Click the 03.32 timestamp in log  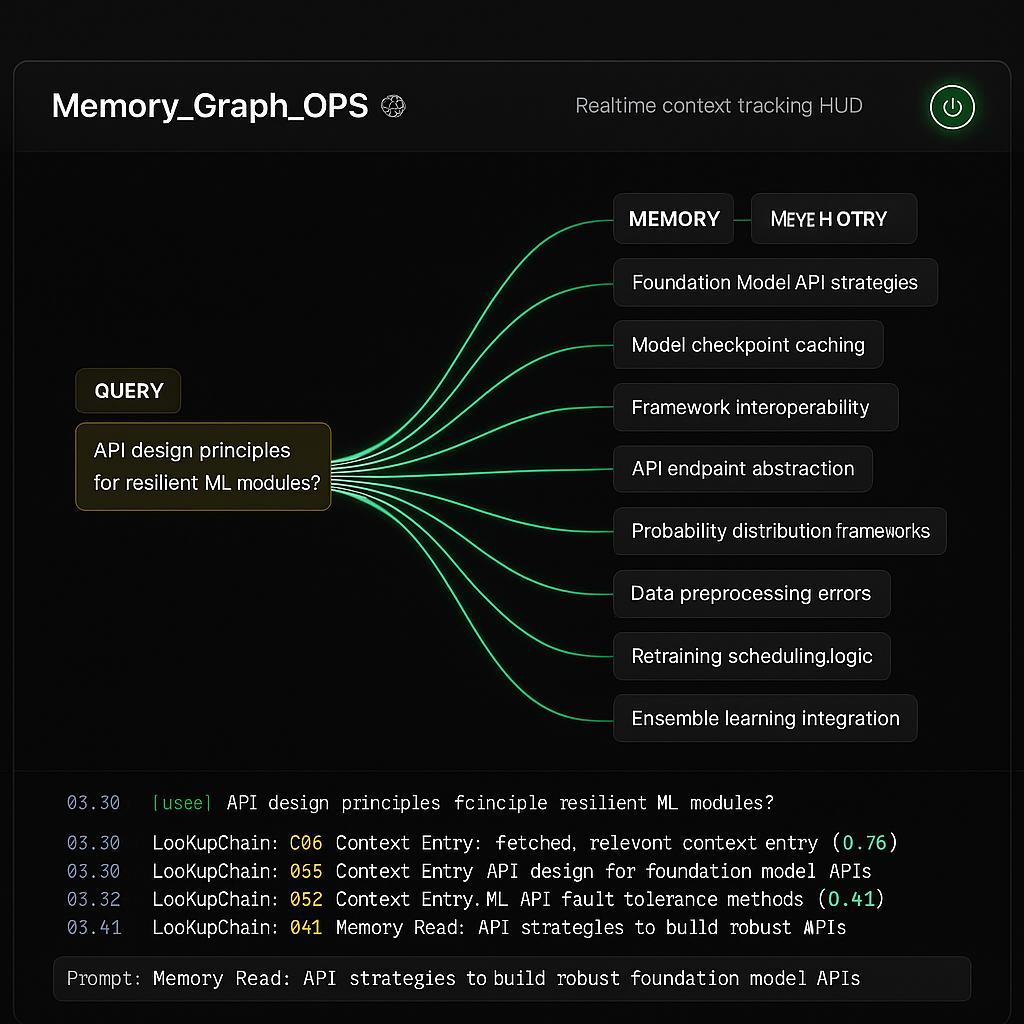(93, 899)
